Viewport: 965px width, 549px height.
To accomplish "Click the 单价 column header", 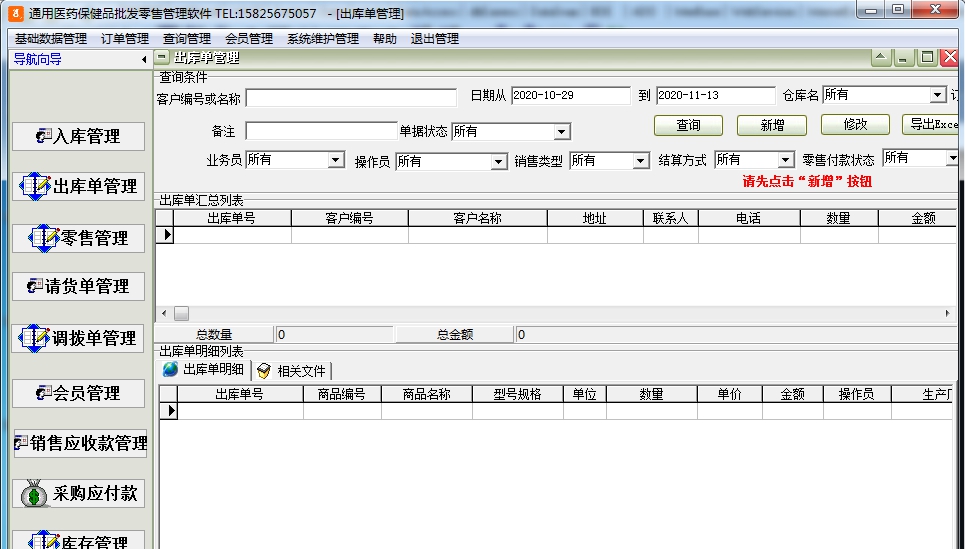I will [x=730, y=394].
